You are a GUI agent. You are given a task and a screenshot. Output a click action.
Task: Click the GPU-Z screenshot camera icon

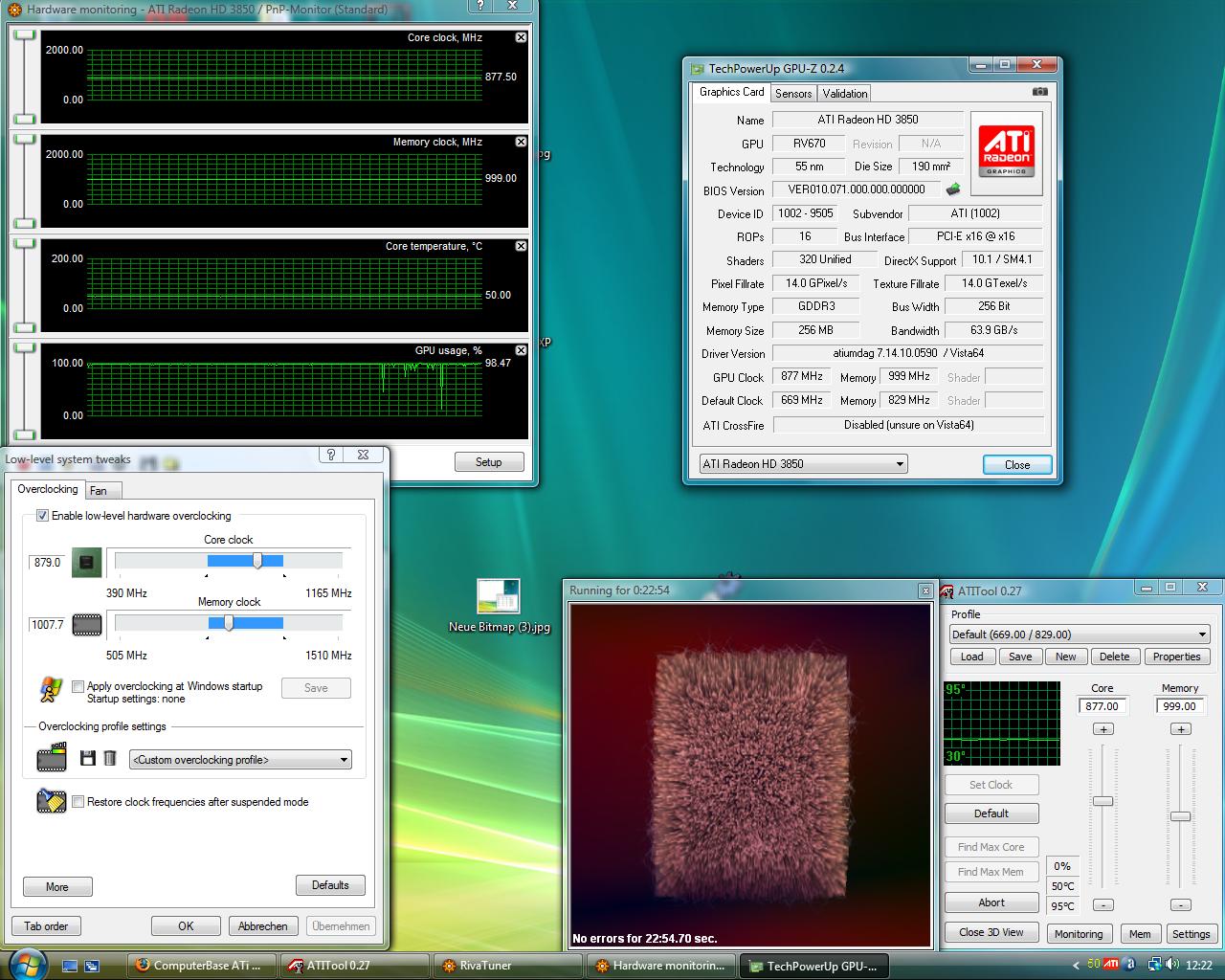coord(1039,92)
